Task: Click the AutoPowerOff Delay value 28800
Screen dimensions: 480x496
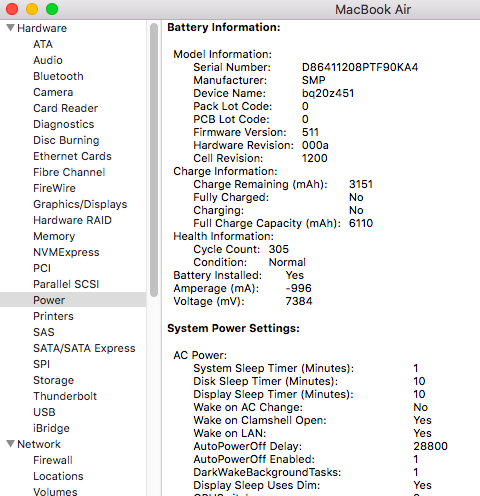Action: pos(430,446)
